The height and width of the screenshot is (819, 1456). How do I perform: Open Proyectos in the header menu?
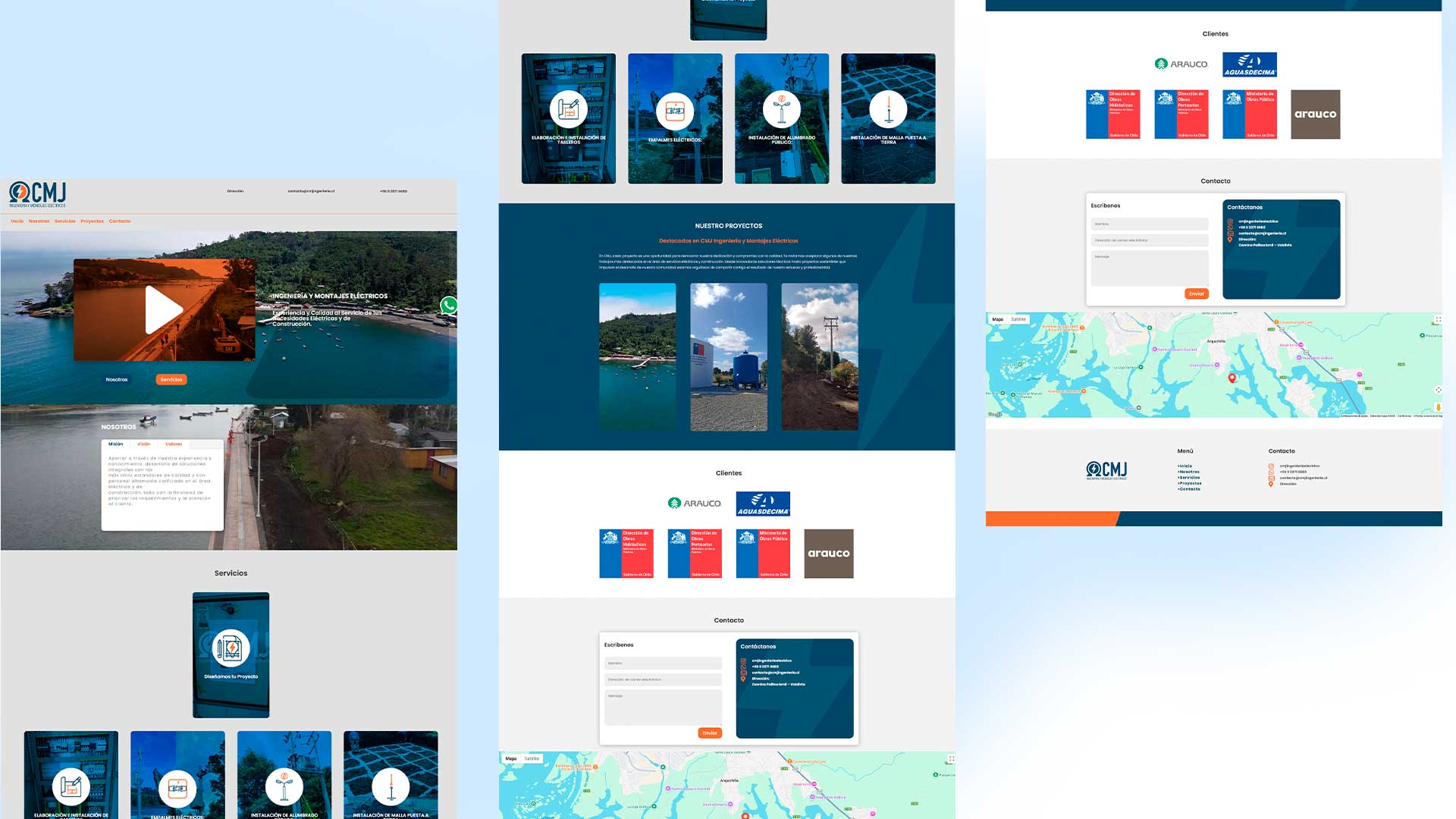(92, 221)
